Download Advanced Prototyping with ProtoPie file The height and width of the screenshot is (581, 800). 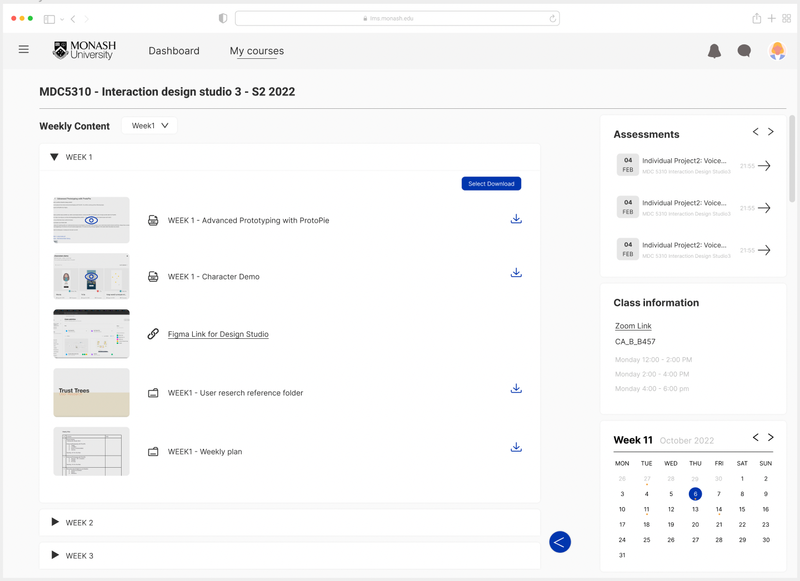[516, 219]
